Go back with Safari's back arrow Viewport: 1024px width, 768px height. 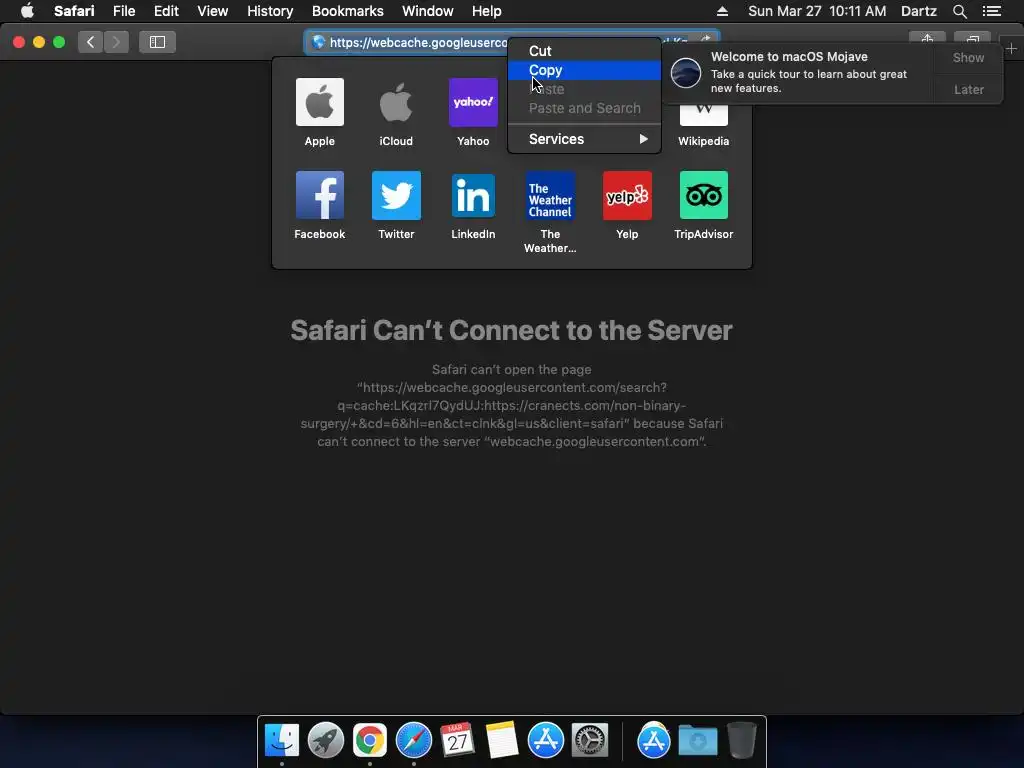(91, 42)
